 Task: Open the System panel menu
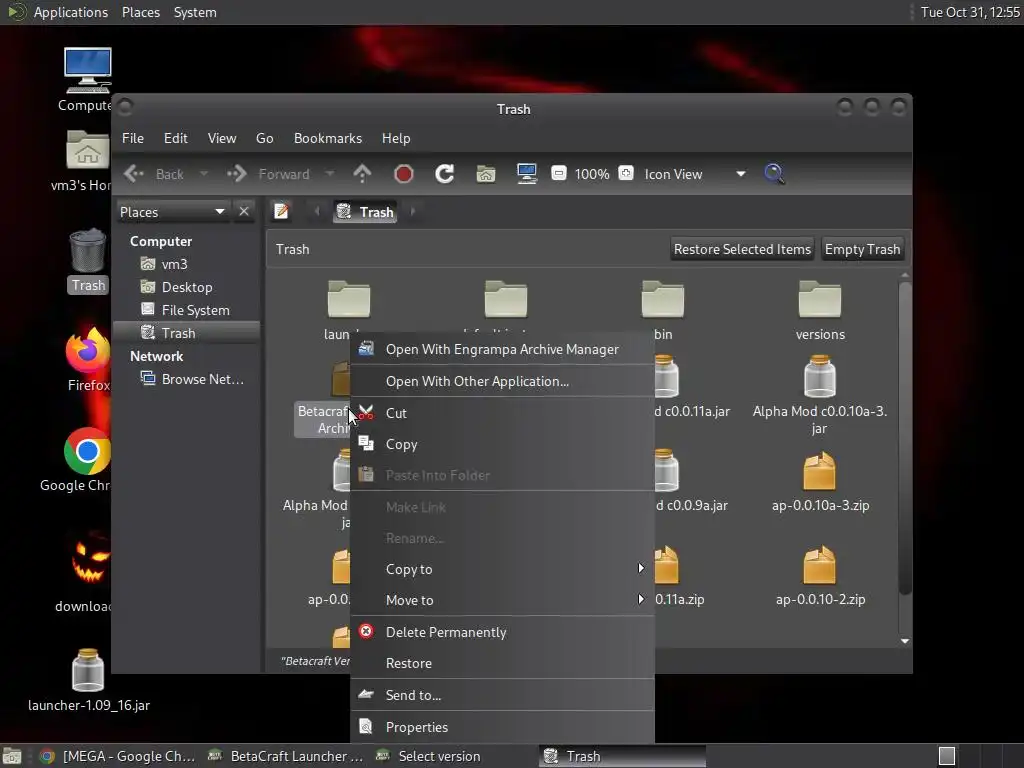pyautogui.click(x=195, y=12)
